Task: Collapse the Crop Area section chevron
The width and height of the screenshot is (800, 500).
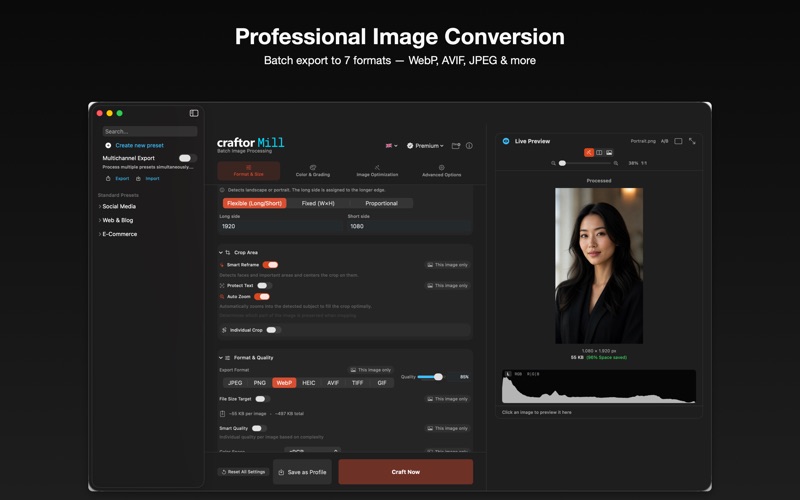Action: 221,253
